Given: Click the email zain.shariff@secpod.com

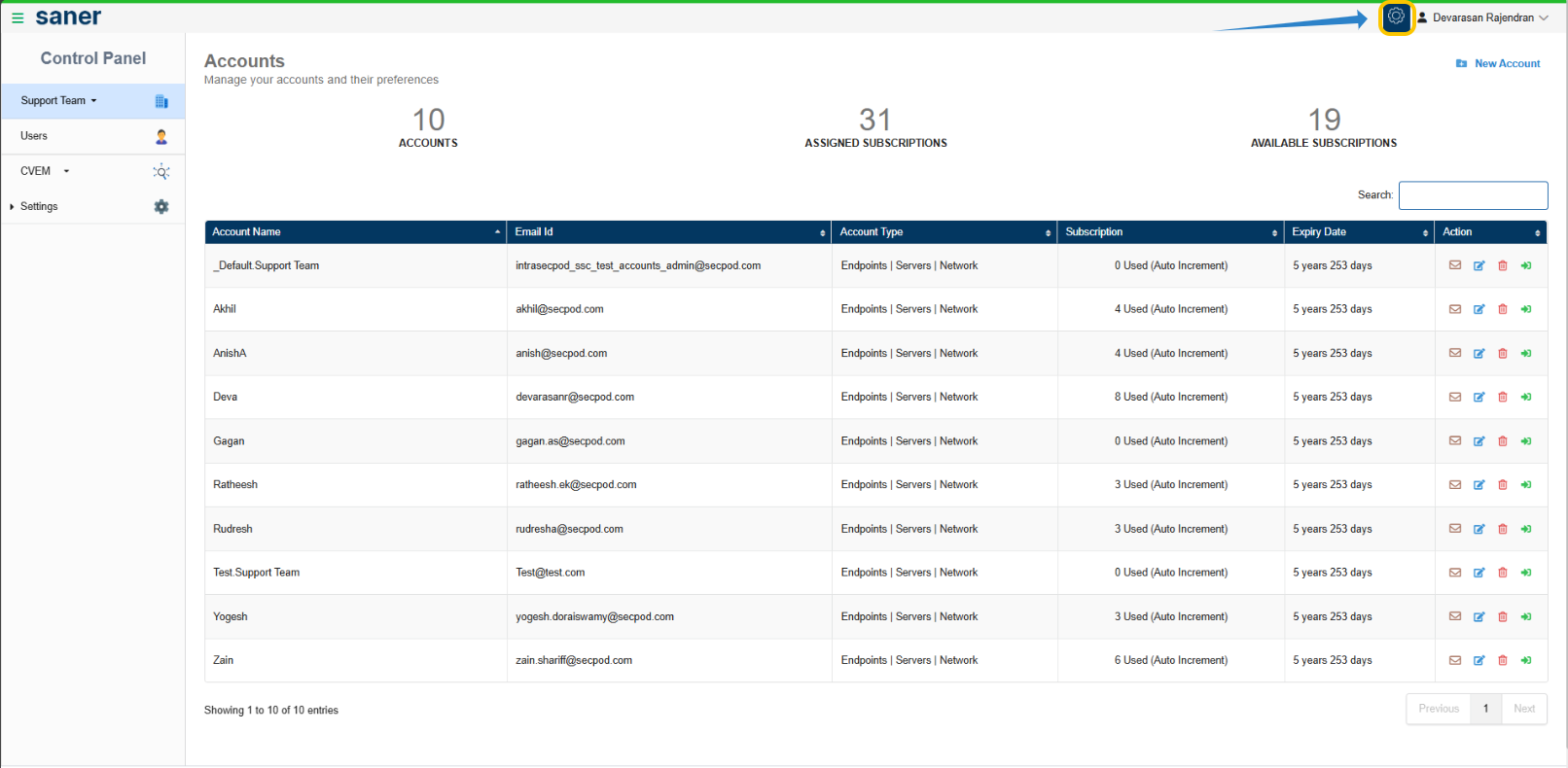Looking at the screenshot, I should tap(574, 660).
